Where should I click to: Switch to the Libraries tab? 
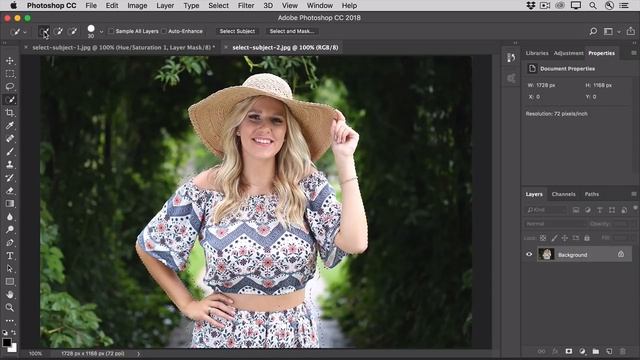(537, 53)
